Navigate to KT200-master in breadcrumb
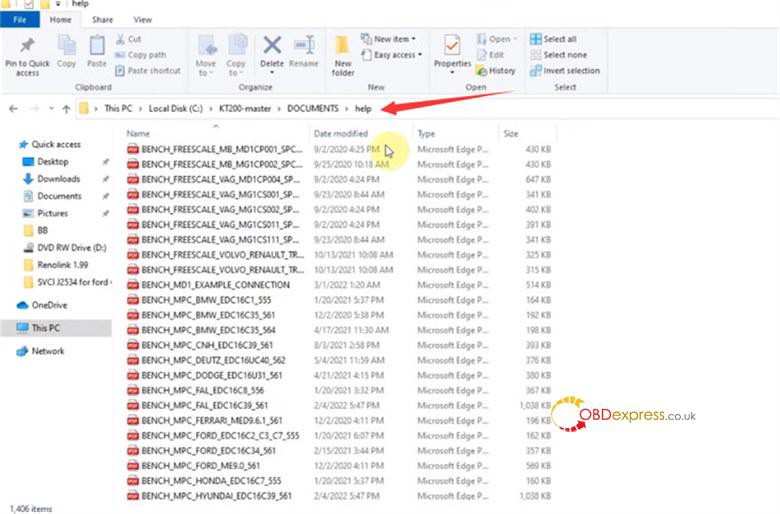Screen dimensions: 780x514 point(245,108)
